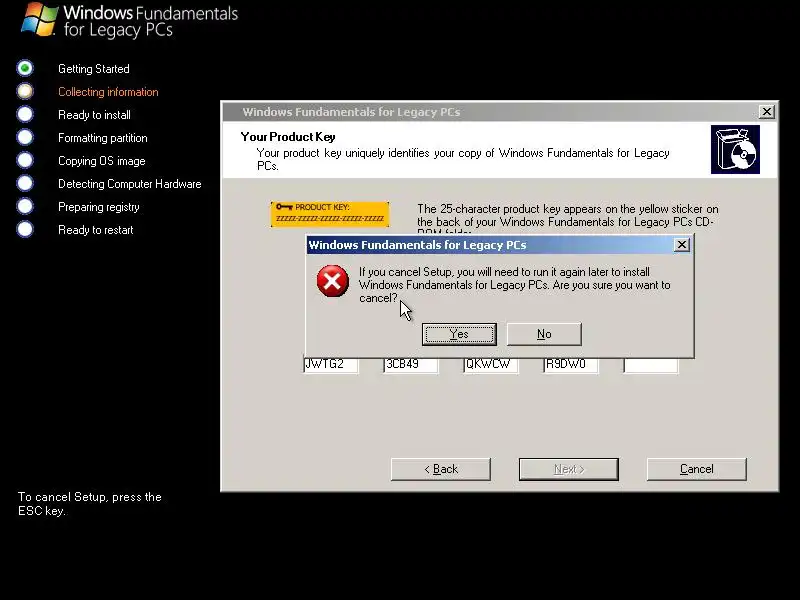Choose No in the cancel confirmation
Viewport: 800px width, 600px height.
(x=544, y=334)
